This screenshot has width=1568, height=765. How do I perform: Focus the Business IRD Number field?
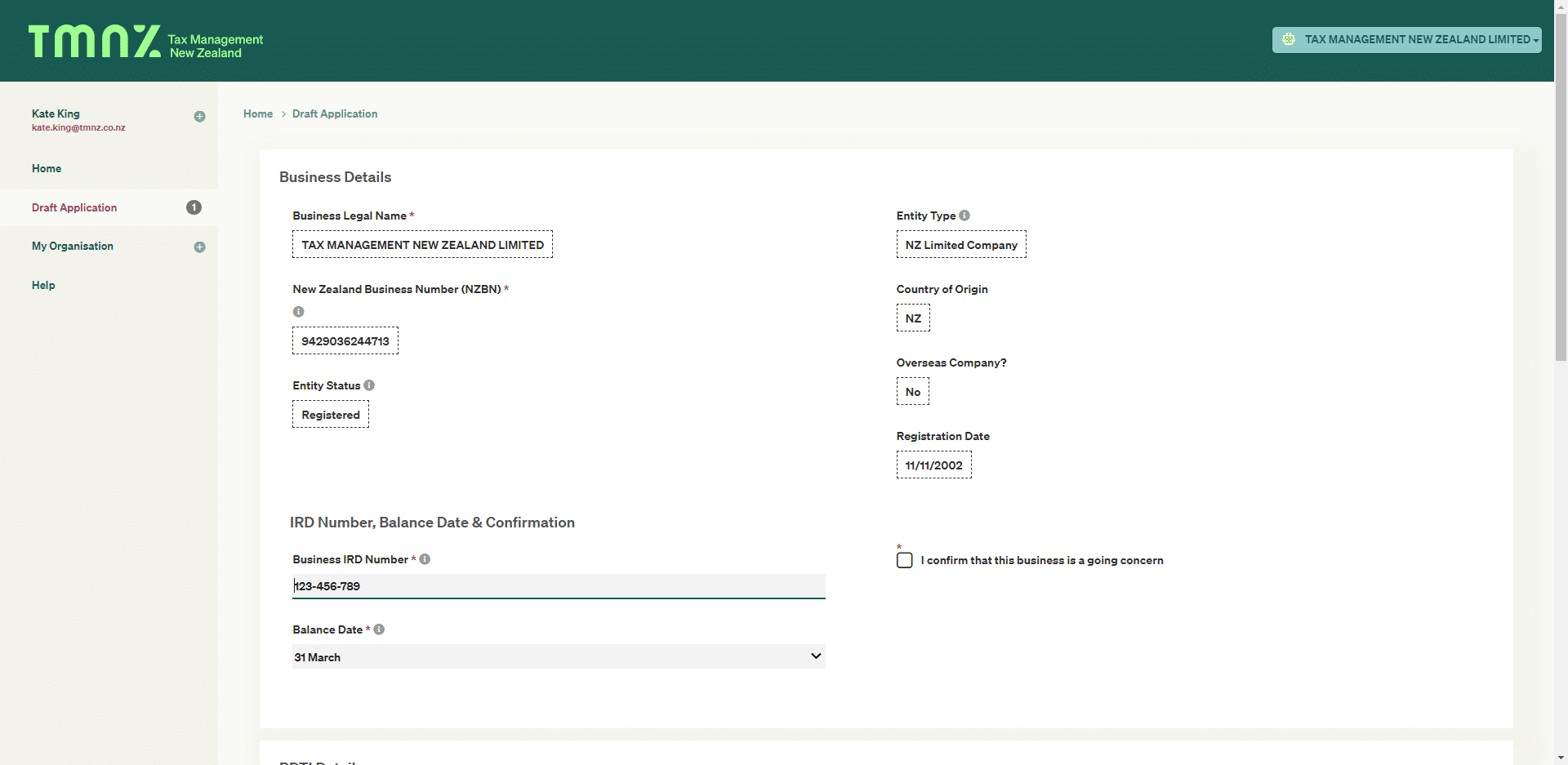pos(559,586)
